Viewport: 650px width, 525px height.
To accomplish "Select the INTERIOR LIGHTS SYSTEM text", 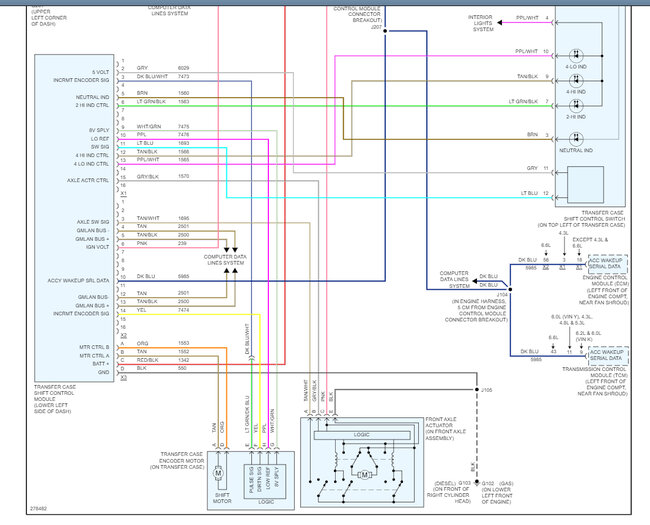I will tap(481, 23).
